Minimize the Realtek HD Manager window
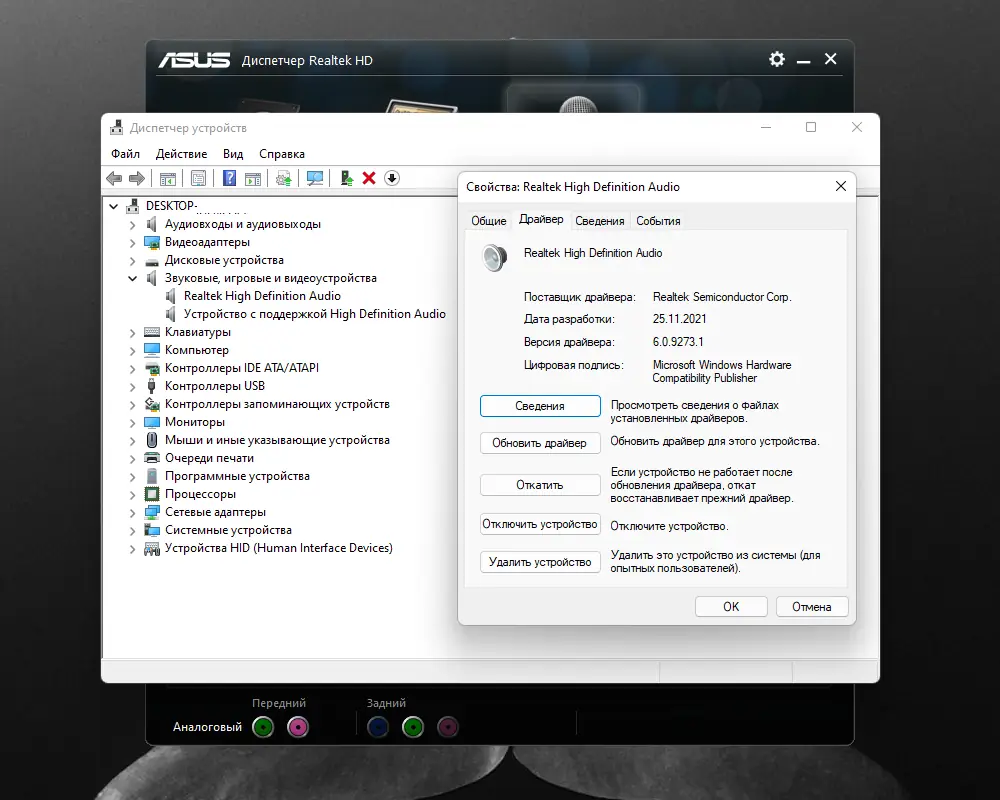Screen dimensions: 1000x800 [804, 60]
